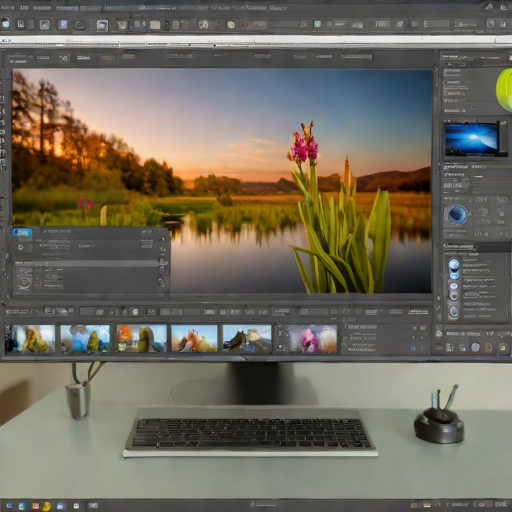Image resolution: width=512 pixels, height=512 pixels.
Task: Open the yellow taskbar icon
Action: (x=47, y=506)
